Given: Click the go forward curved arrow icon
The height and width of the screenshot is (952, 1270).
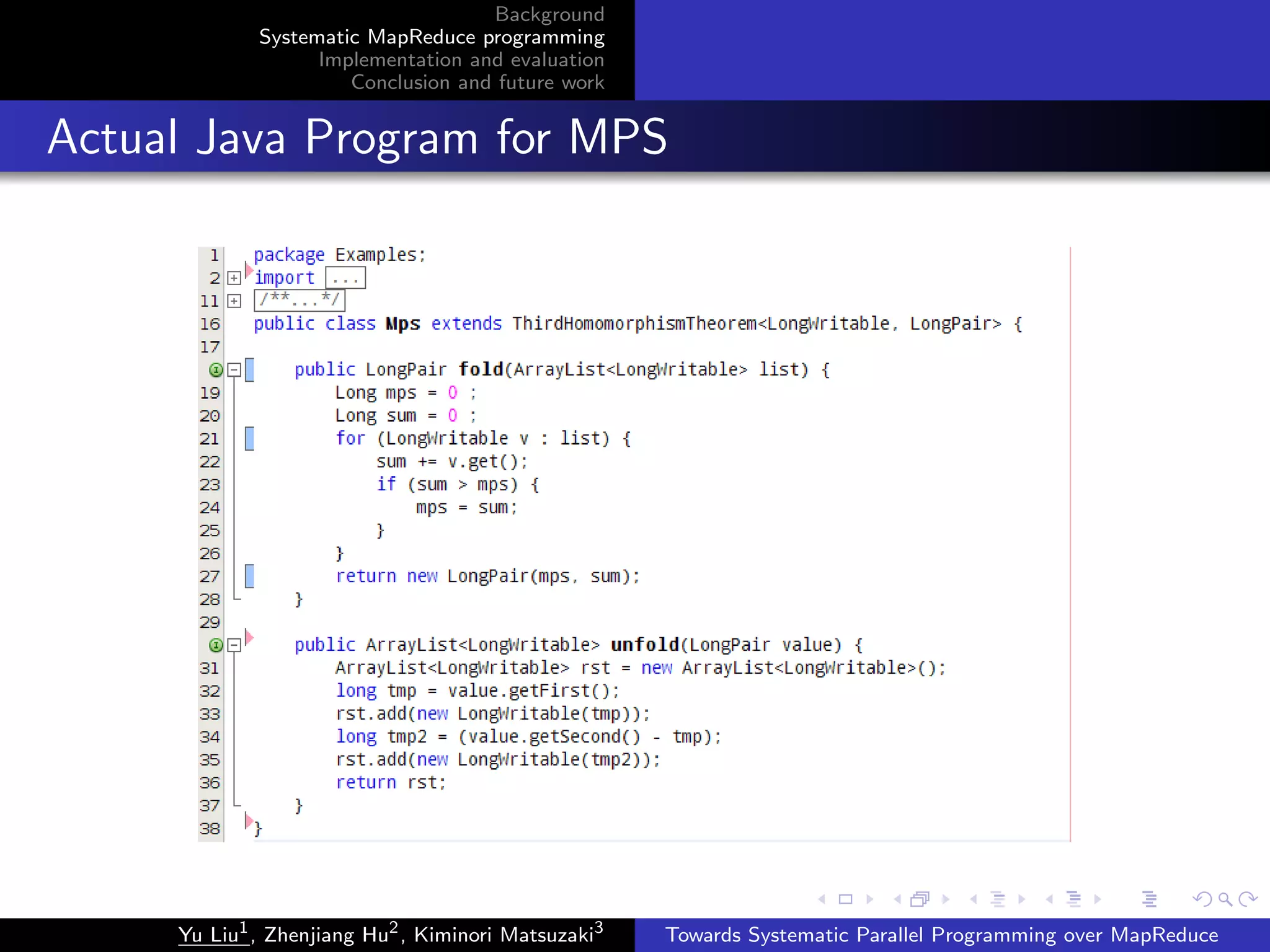Looking at the screenshot, I should coord(1248,899).
